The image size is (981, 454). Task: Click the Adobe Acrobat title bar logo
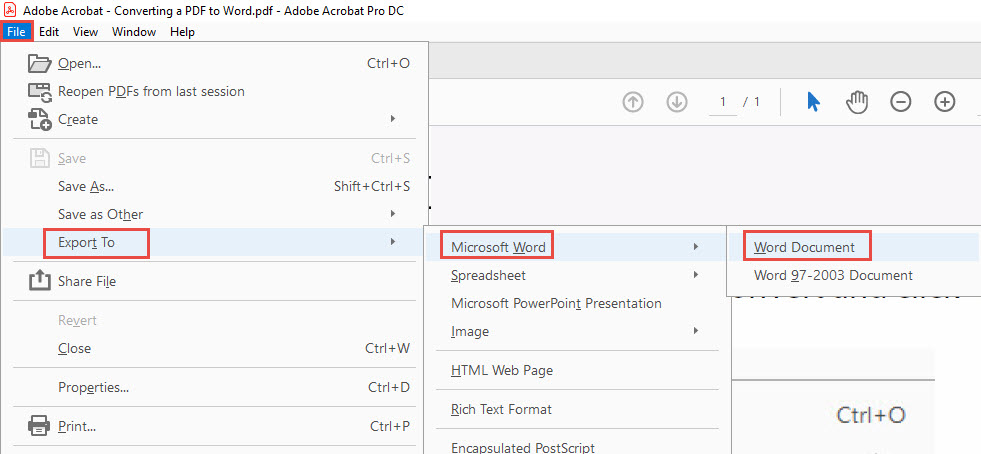(x=10, y=11)
